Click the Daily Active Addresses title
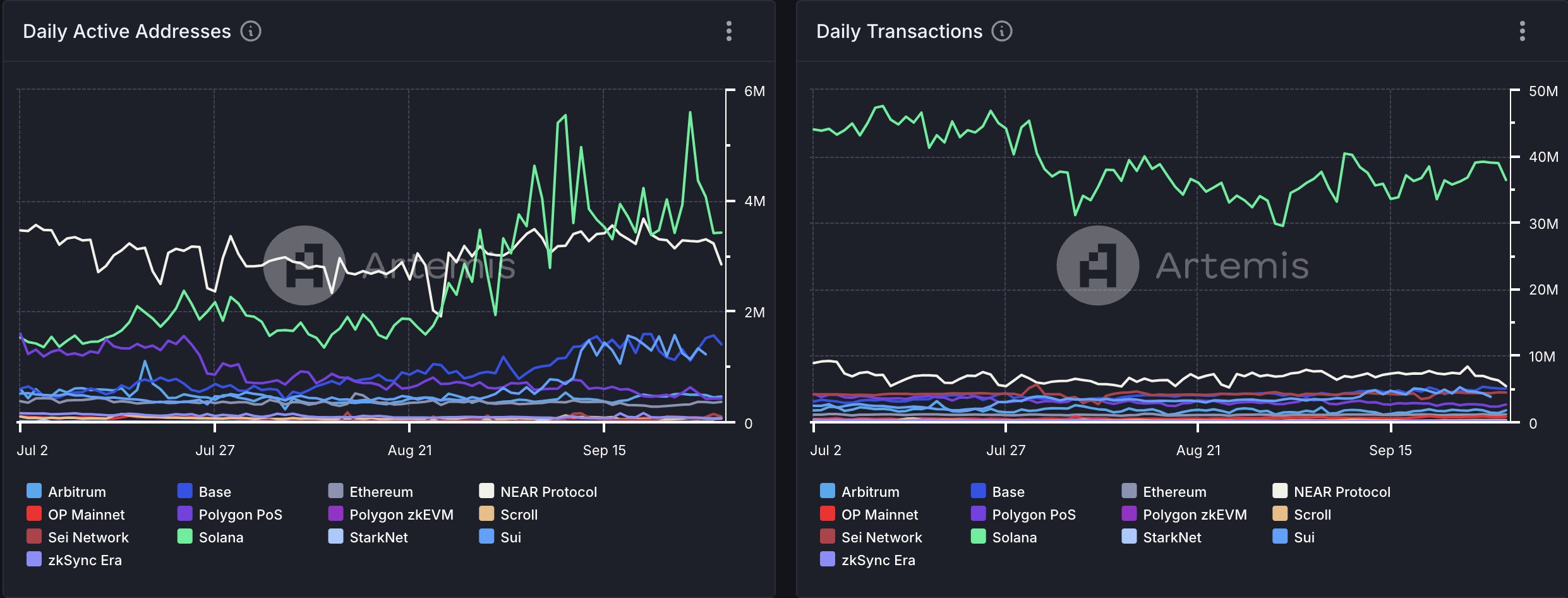1568x598 pixels. [x=127, y=31]
